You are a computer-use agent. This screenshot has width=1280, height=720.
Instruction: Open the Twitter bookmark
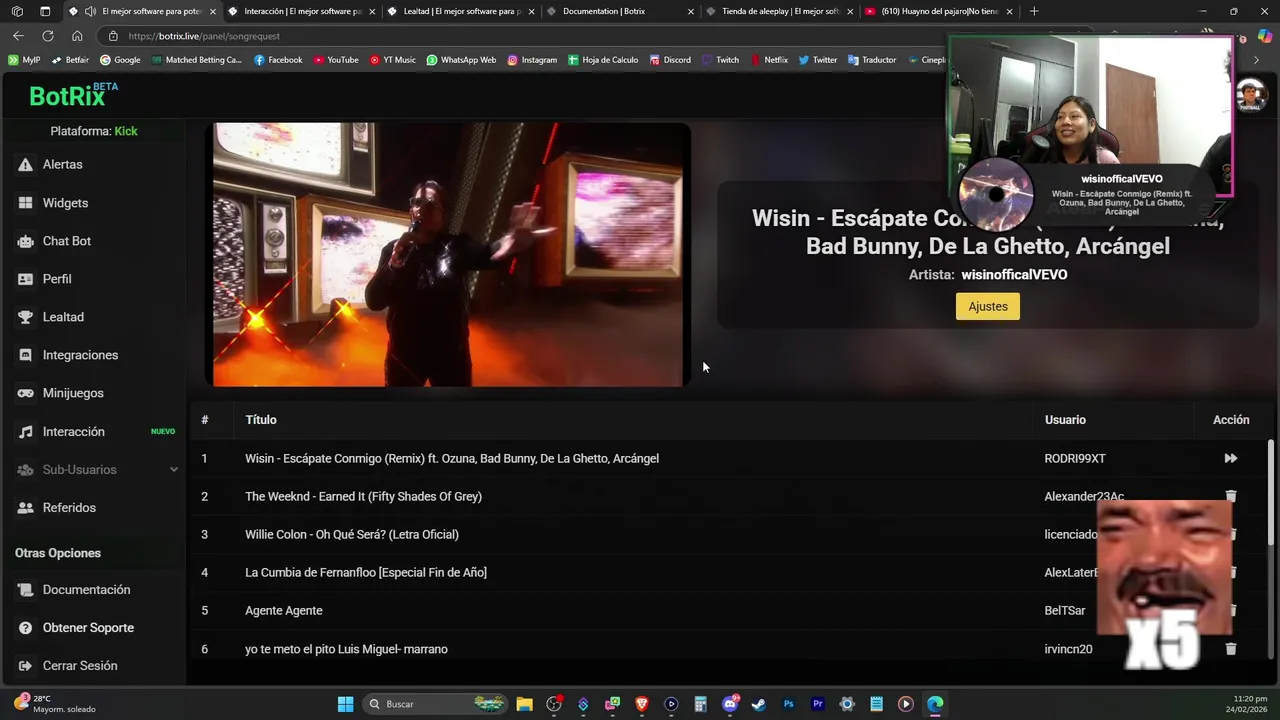(818, 60)
